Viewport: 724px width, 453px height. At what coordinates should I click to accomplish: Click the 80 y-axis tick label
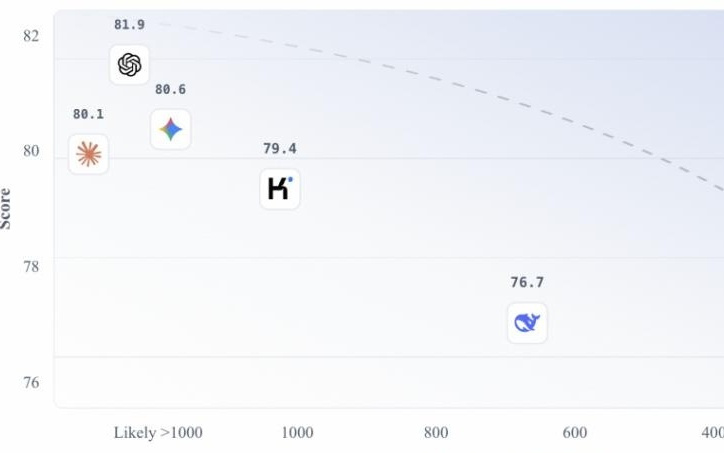click(31, 151)
